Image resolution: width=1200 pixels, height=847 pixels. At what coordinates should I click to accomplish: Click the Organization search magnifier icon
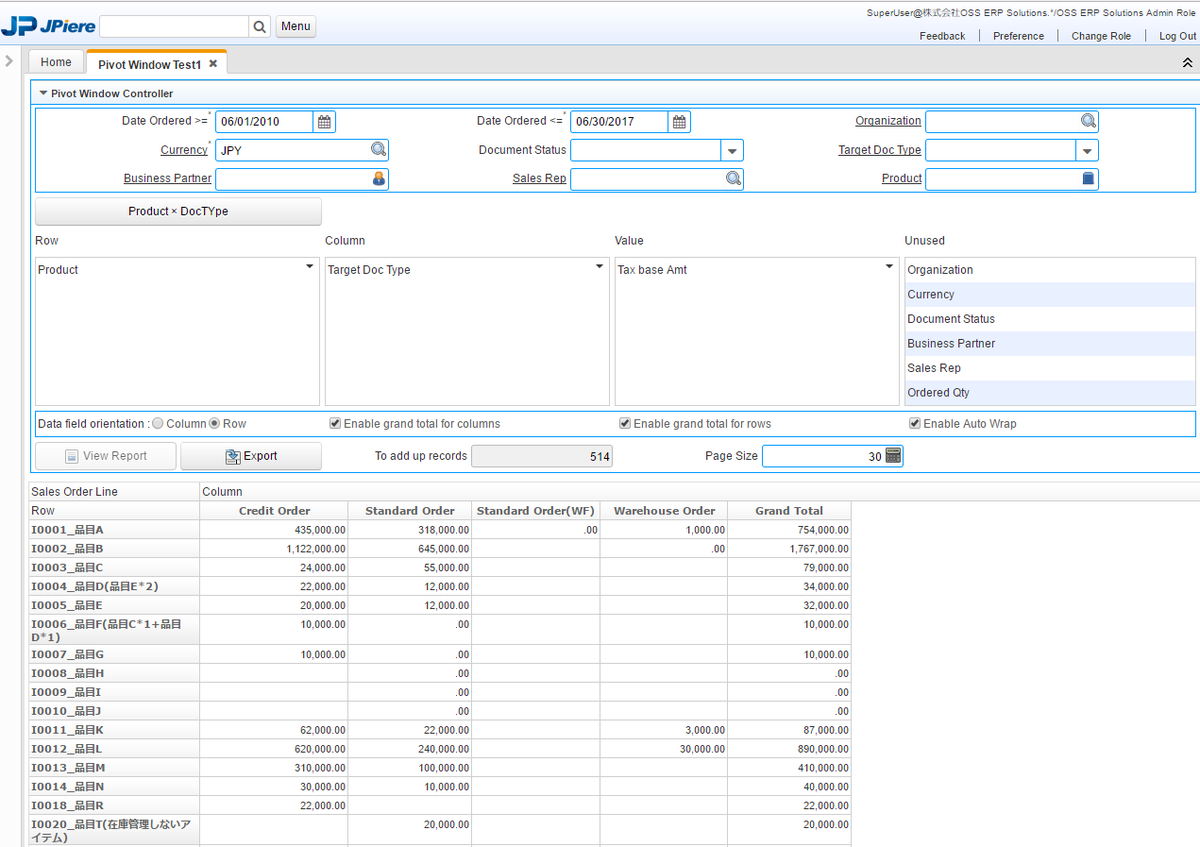(x=1088, y=121)
